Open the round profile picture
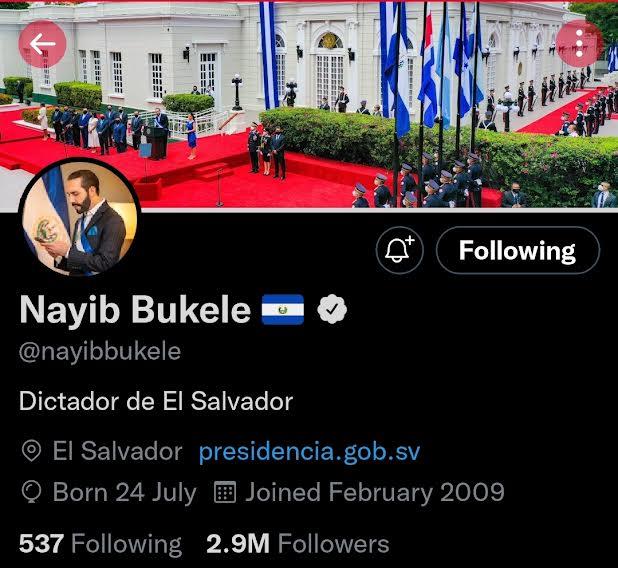Viewport: 618px width, 568px height. click(80, 218)
